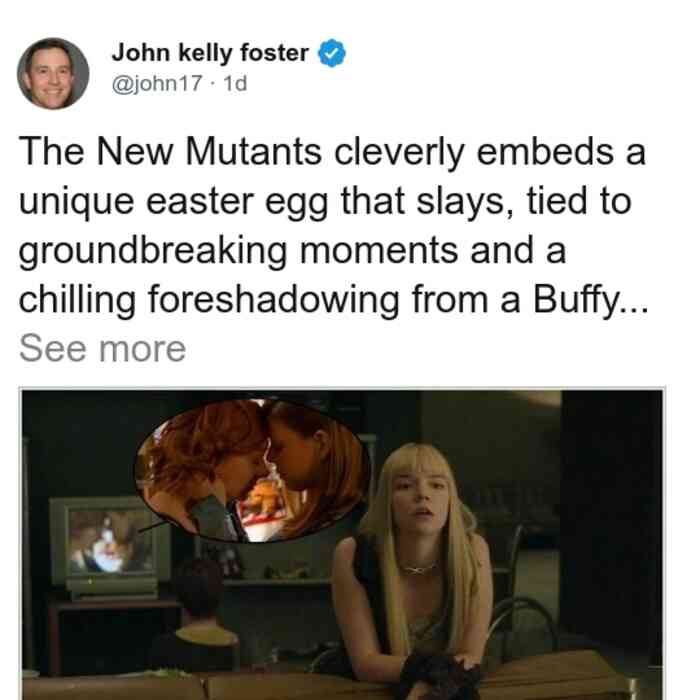Click the truncated word Buffy...
This screenshot has width=700, height=700.
point(591,300)
